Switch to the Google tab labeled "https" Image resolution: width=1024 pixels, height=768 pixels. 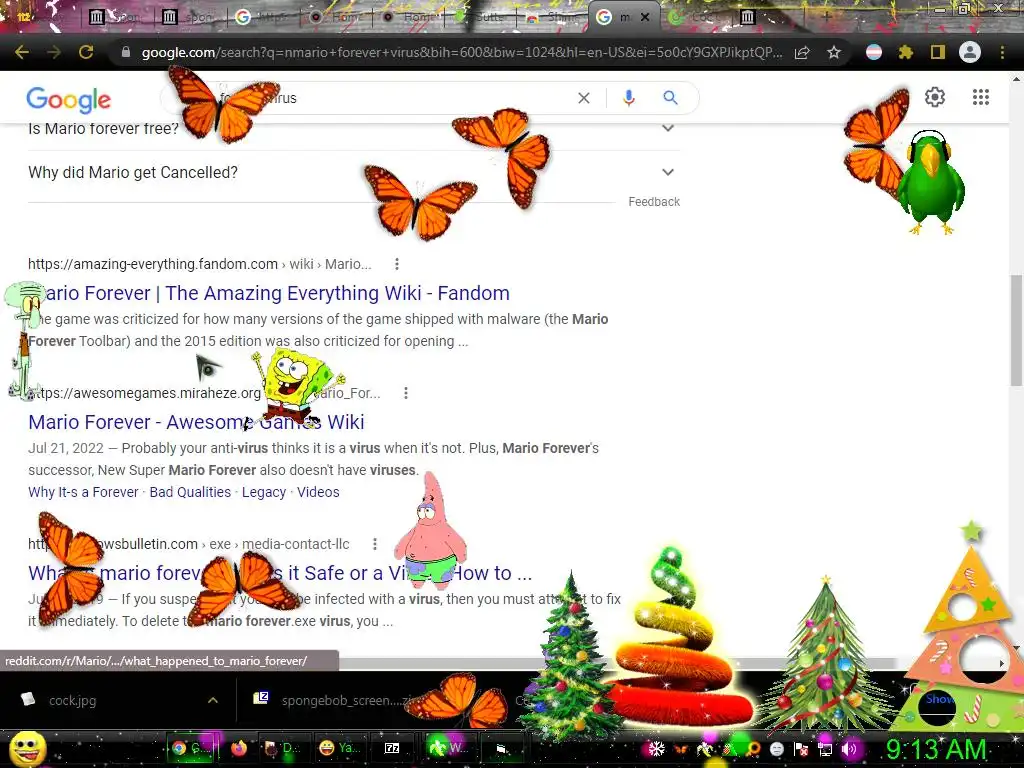pyautogui.click(x=263, y=17)
